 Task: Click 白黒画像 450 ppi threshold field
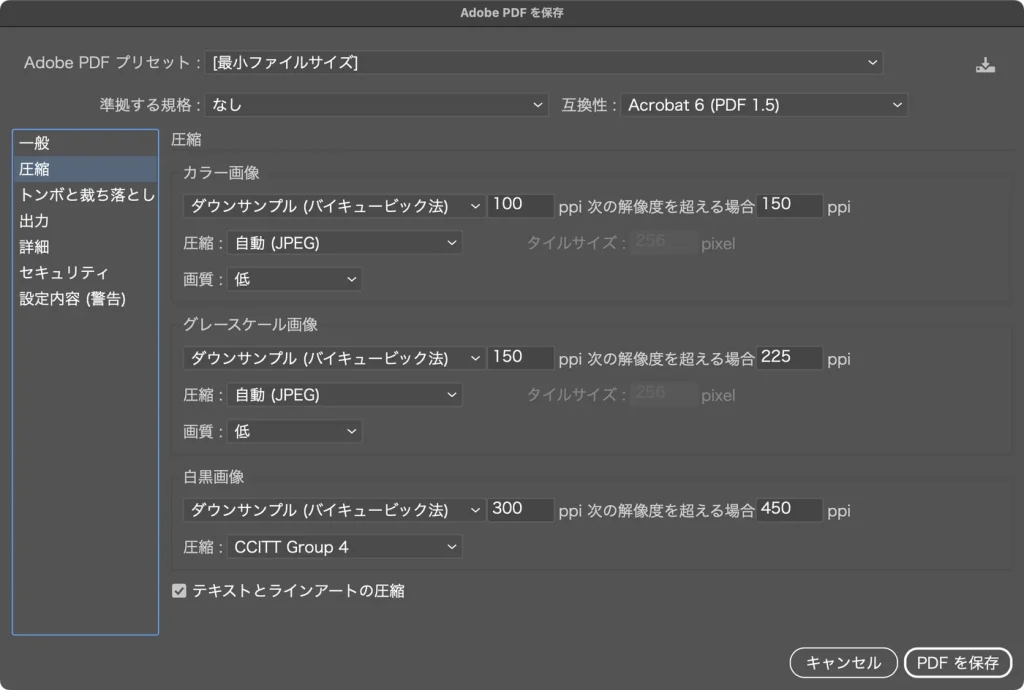[789, 509]
